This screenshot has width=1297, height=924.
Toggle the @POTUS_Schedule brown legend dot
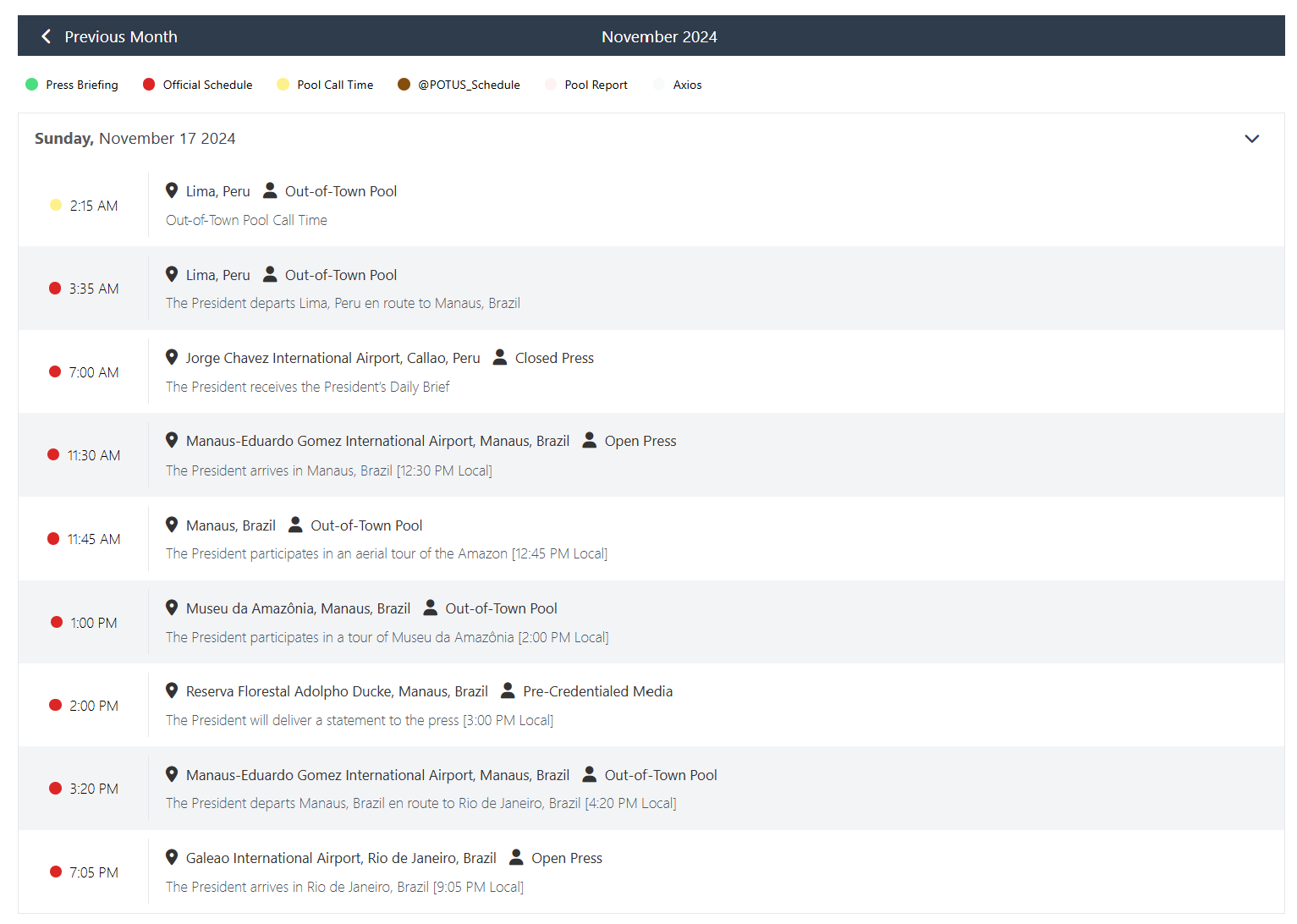404,85
